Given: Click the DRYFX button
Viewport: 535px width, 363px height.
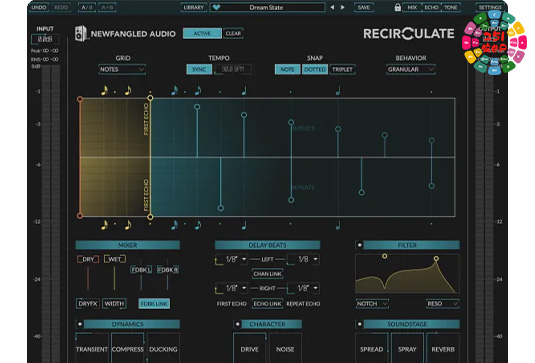Looking at the screenshot, I should 88,304.
